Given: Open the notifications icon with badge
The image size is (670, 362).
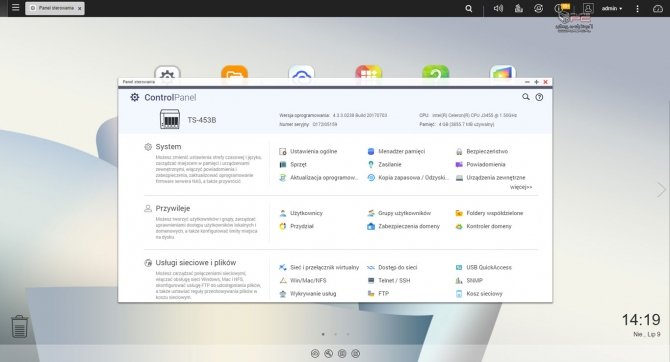Looking at the screenshot, I should coord(561,8).
